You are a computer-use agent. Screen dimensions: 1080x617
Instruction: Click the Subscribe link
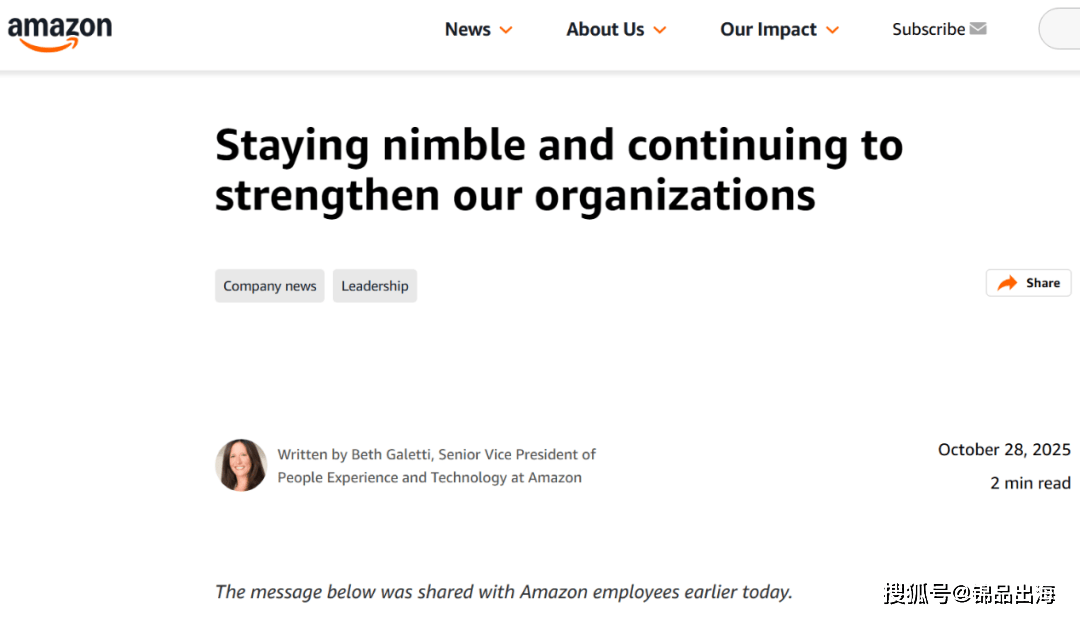(x=928, y=30)
